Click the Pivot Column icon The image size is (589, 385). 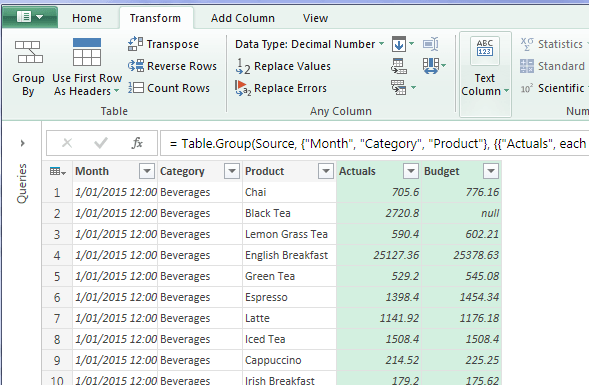pos(399,66)
